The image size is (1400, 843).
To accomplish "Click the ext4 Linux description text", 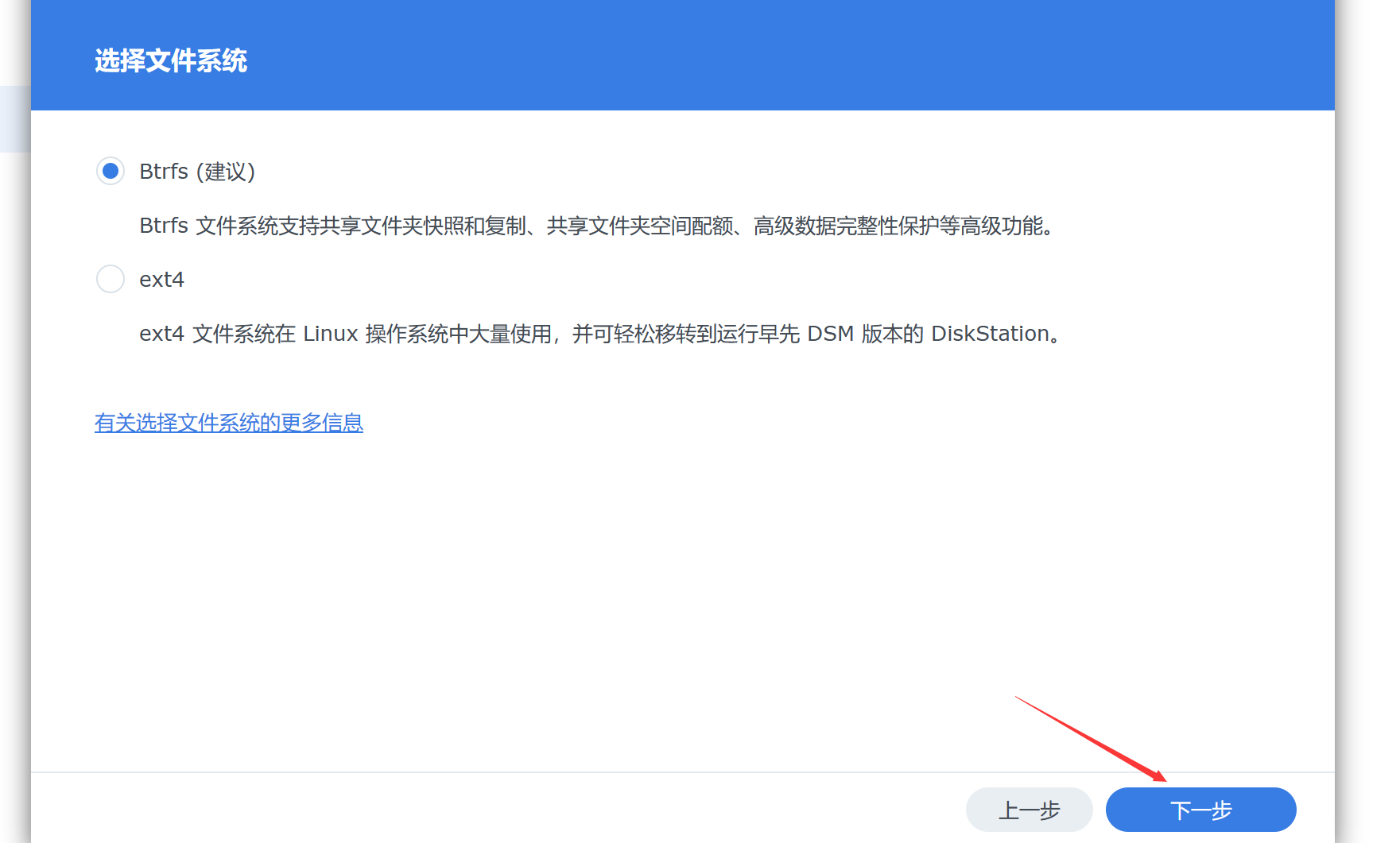I will 602,334.
